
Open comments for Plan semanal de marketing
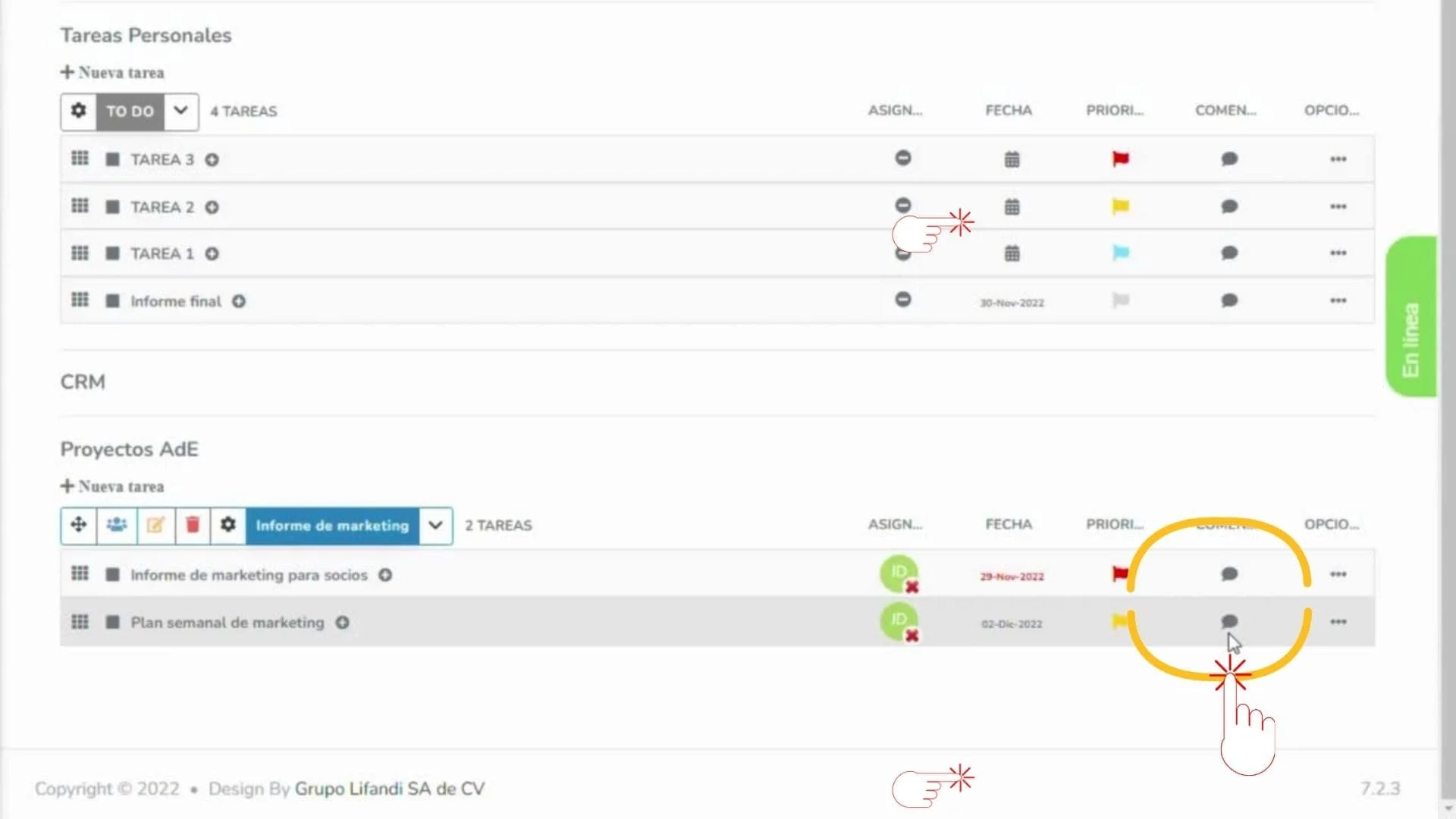coord(1229,622)
